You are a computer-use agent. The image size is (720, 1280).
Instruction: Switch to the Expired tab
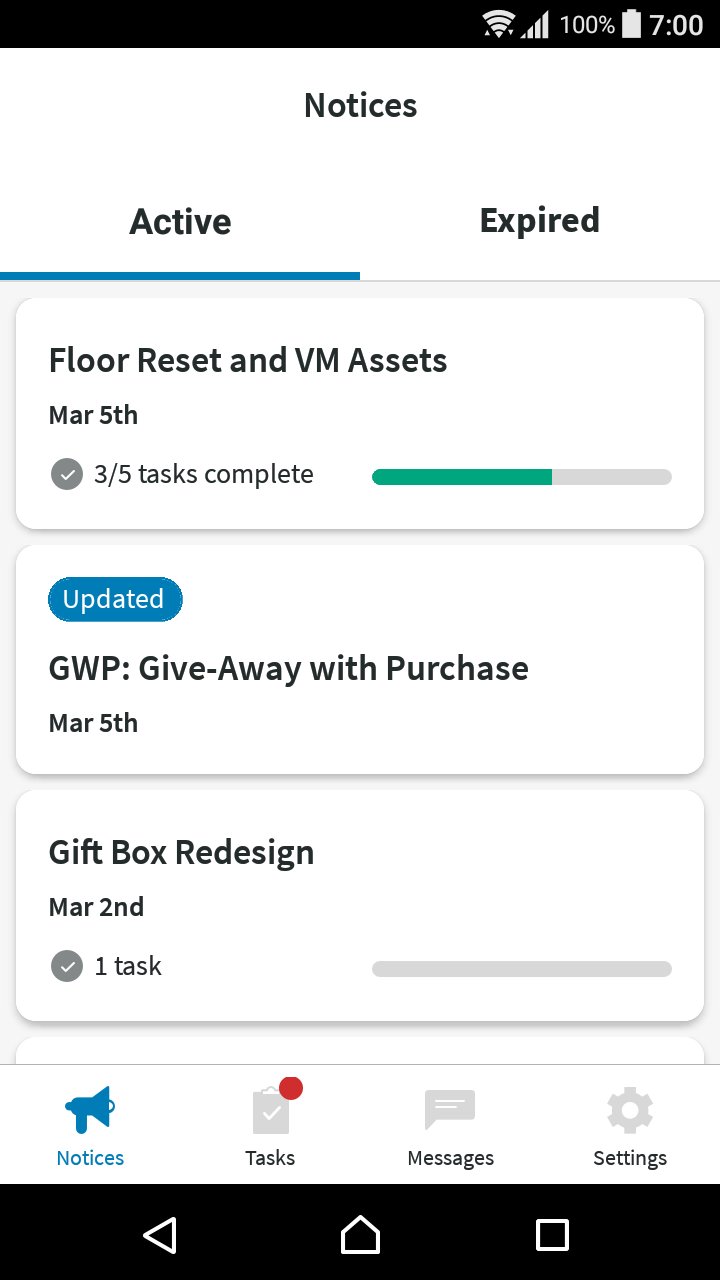(540, 221)
